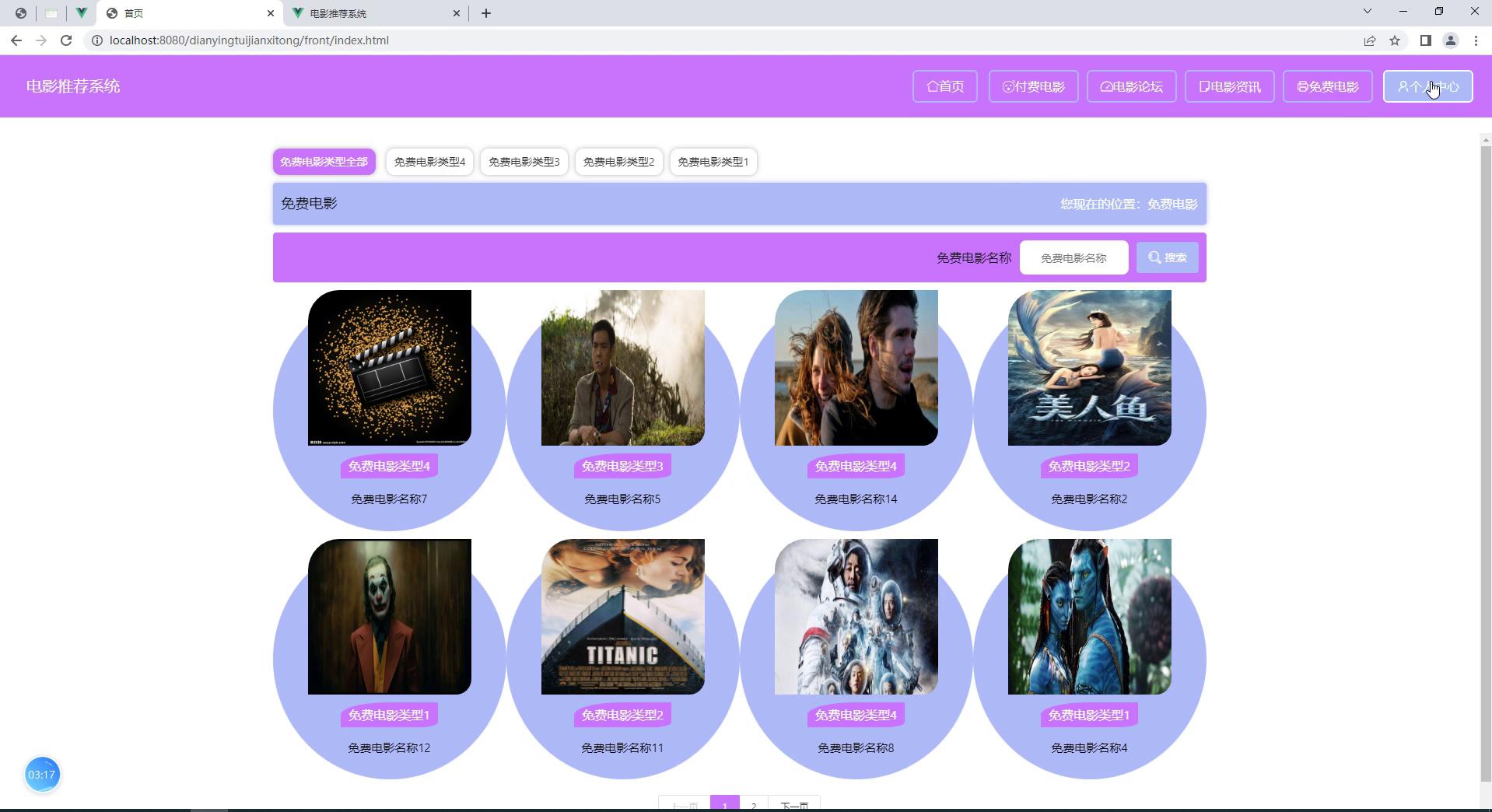
Task: Click the 免费电影名称2 title text
Action: 1089,499
